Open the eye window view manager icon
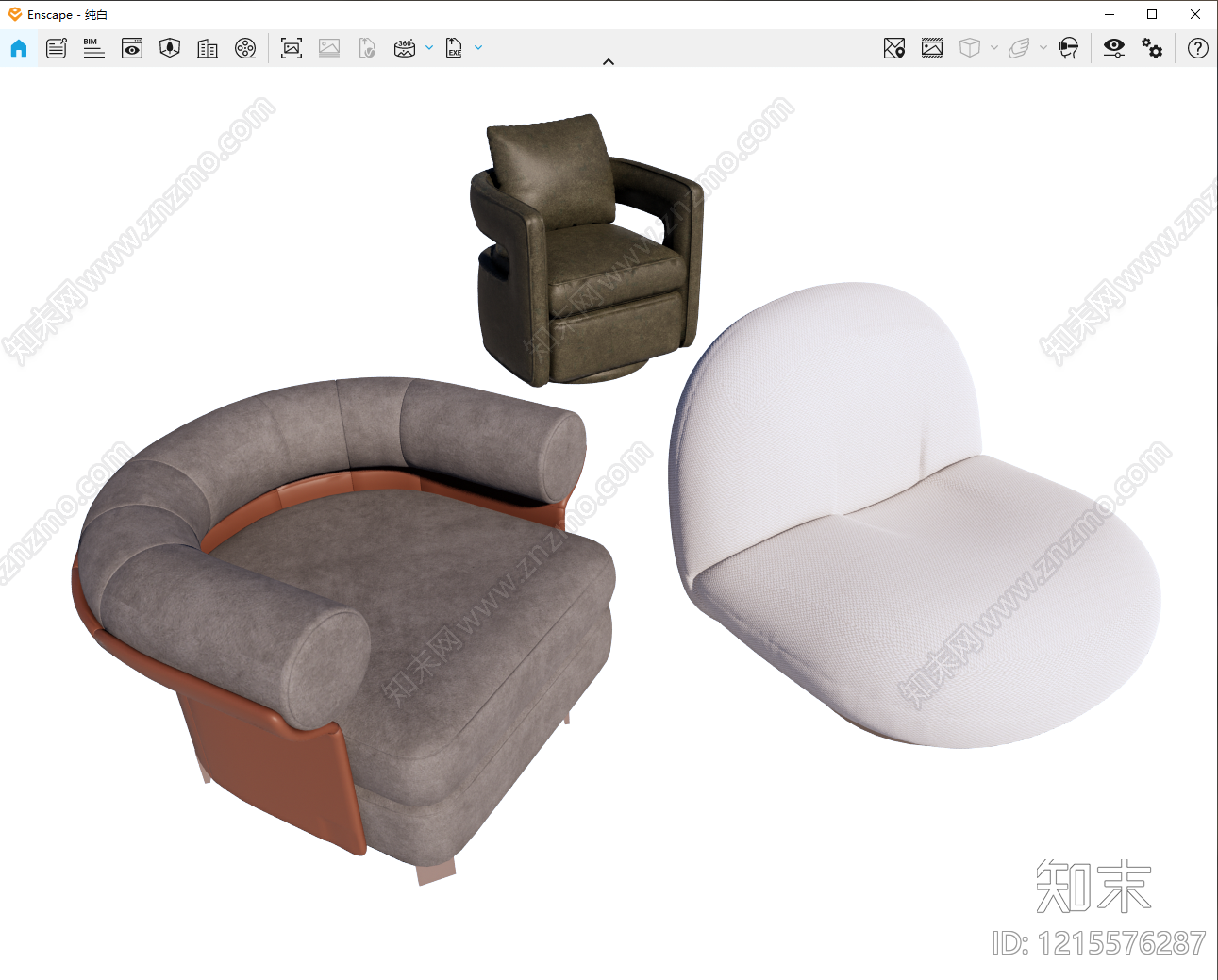This screenshot has height=980, width=1218. (x=132, y=48)
